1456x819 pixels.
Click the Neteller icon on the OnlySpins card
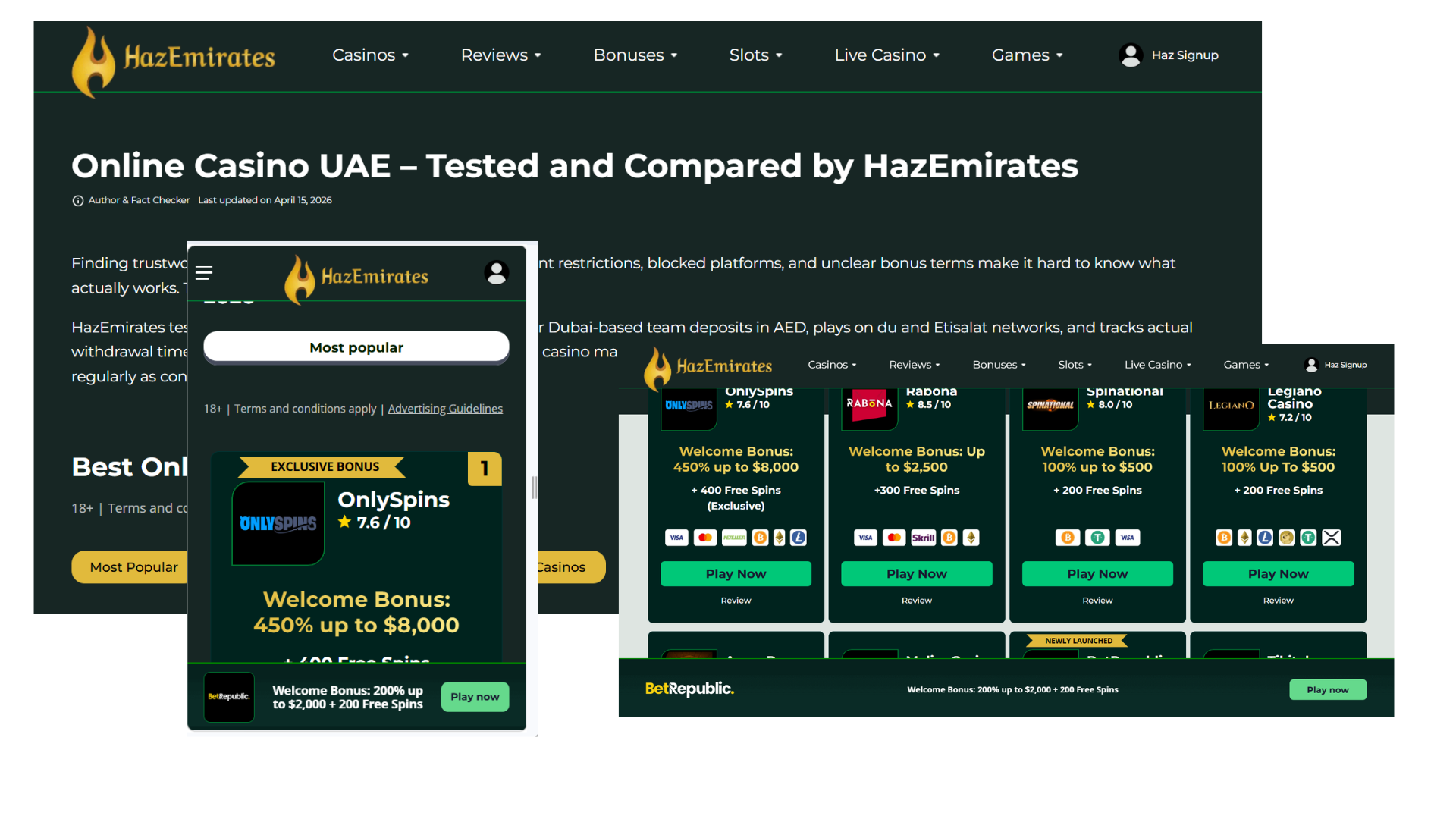point(734,538)
